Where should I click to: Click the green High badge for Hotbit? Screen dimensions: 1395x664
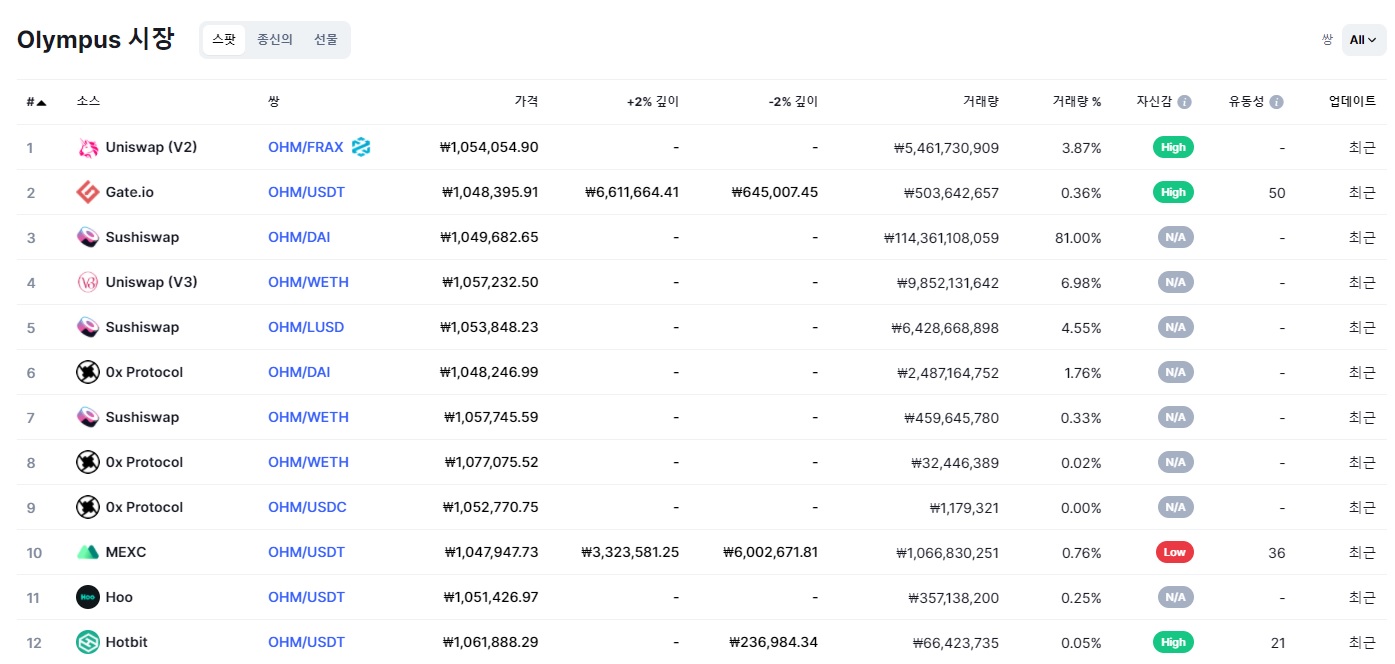(1173, 642)
